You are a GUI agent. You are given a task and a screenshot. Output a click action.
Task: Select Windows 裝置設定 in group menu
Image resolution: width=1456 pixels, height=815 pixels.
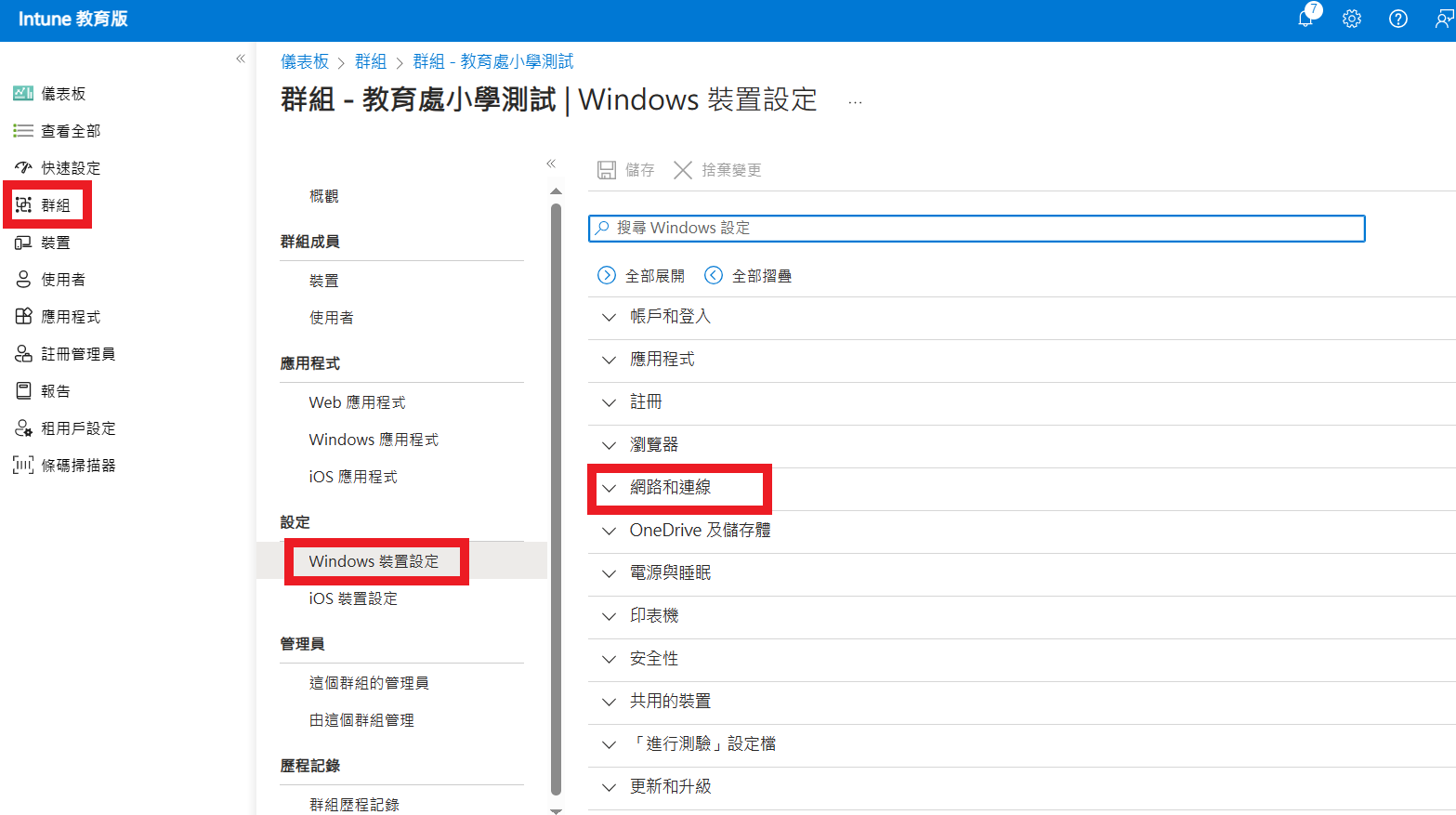pyautogui.click(x=374, y=561)
